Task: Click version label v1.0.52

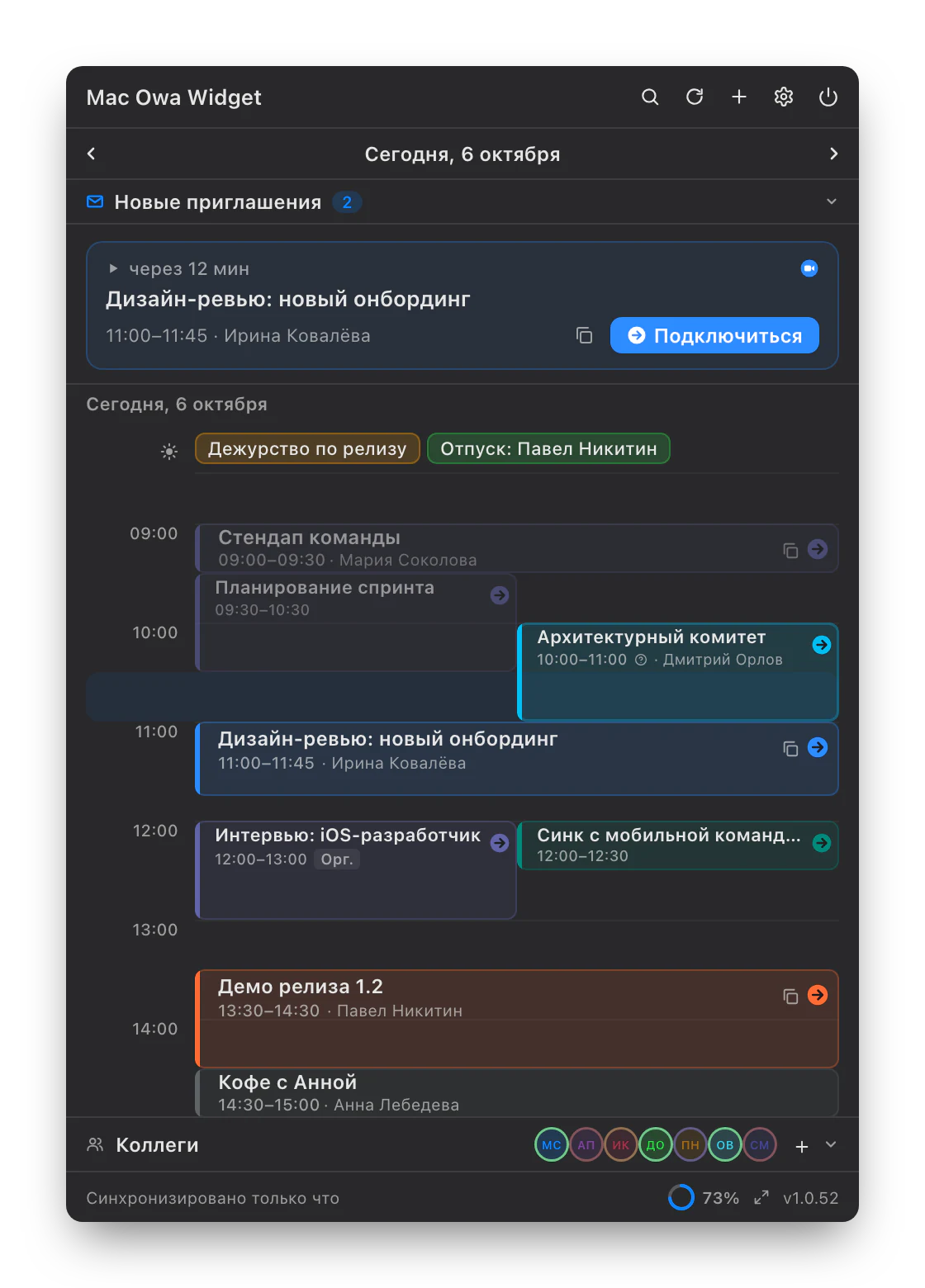Action: point(811,1198)
